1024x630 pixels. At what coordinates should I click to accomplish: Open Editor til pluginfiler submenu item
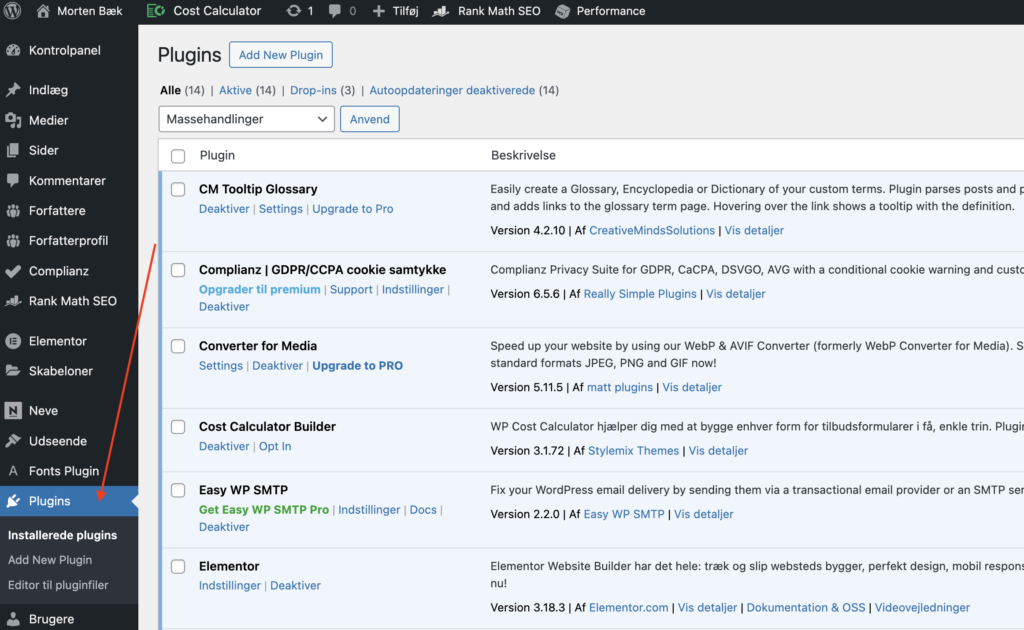pyautogui.click(x=58, y=585)
